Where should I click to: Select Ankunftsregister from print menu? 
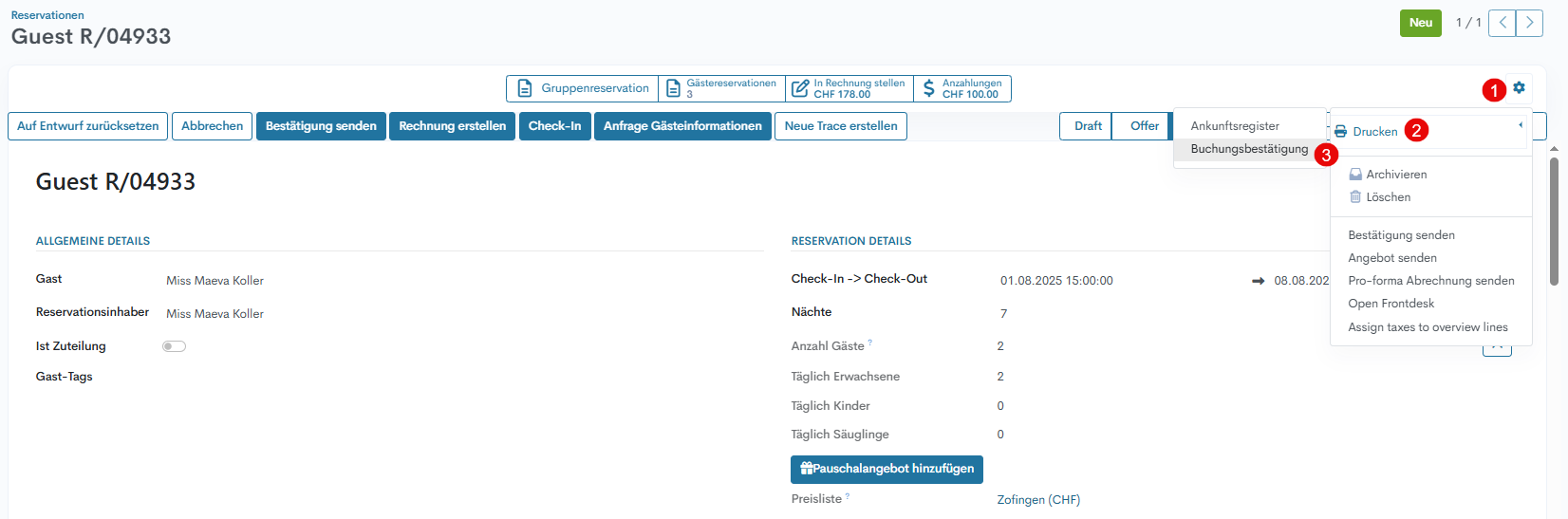click(x=1234, y=126)
